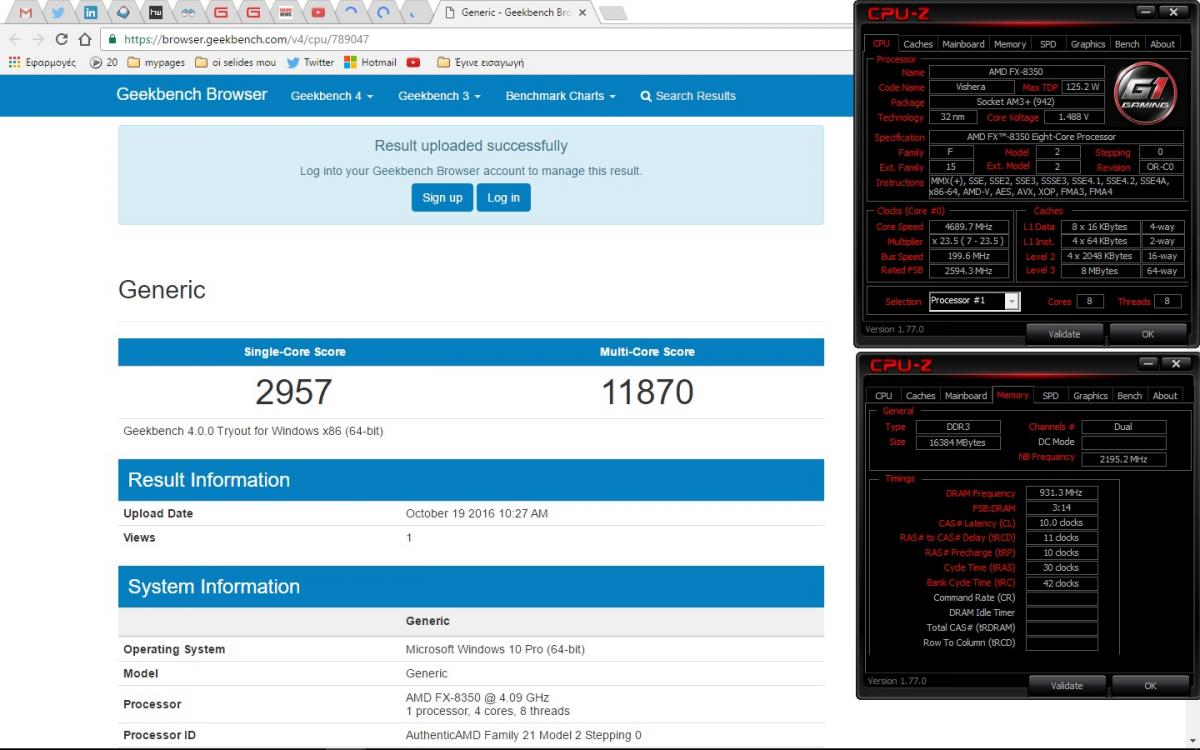Open the Twitter bookmark
Image resolution: width=1200 pixels, height=750 pixels.
click(x=310, y=62)
